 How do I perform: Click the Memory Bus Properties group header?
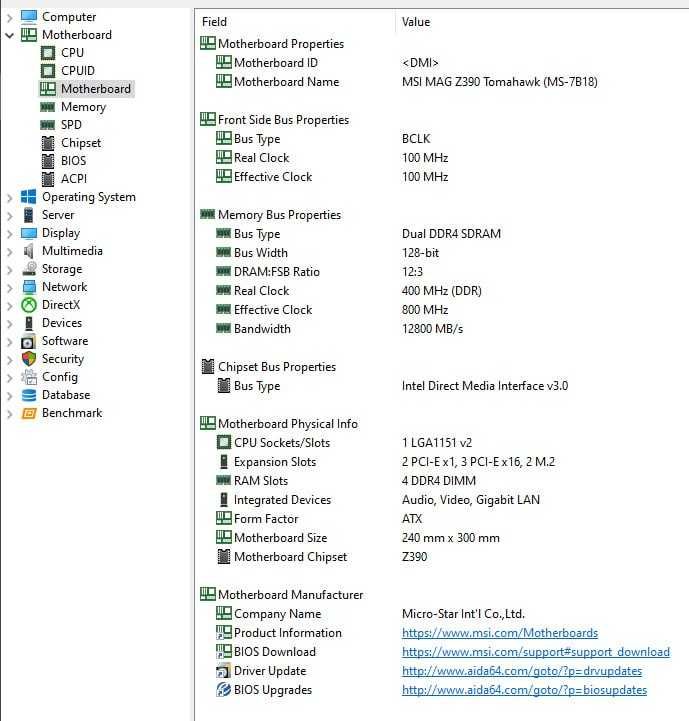click(x=280, y=215)
